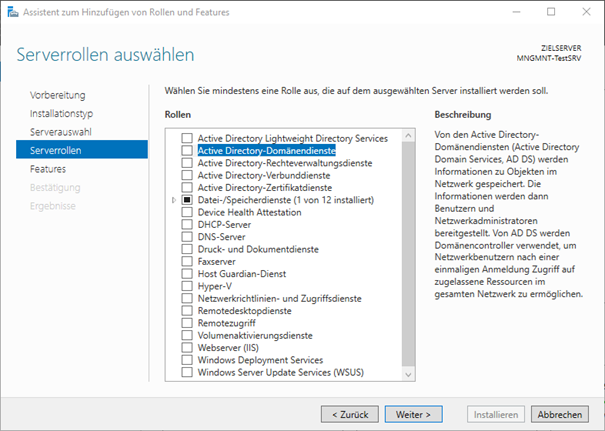Click the Weiter > button
This screenshot has width=605, height=431.
click(413, 413)
